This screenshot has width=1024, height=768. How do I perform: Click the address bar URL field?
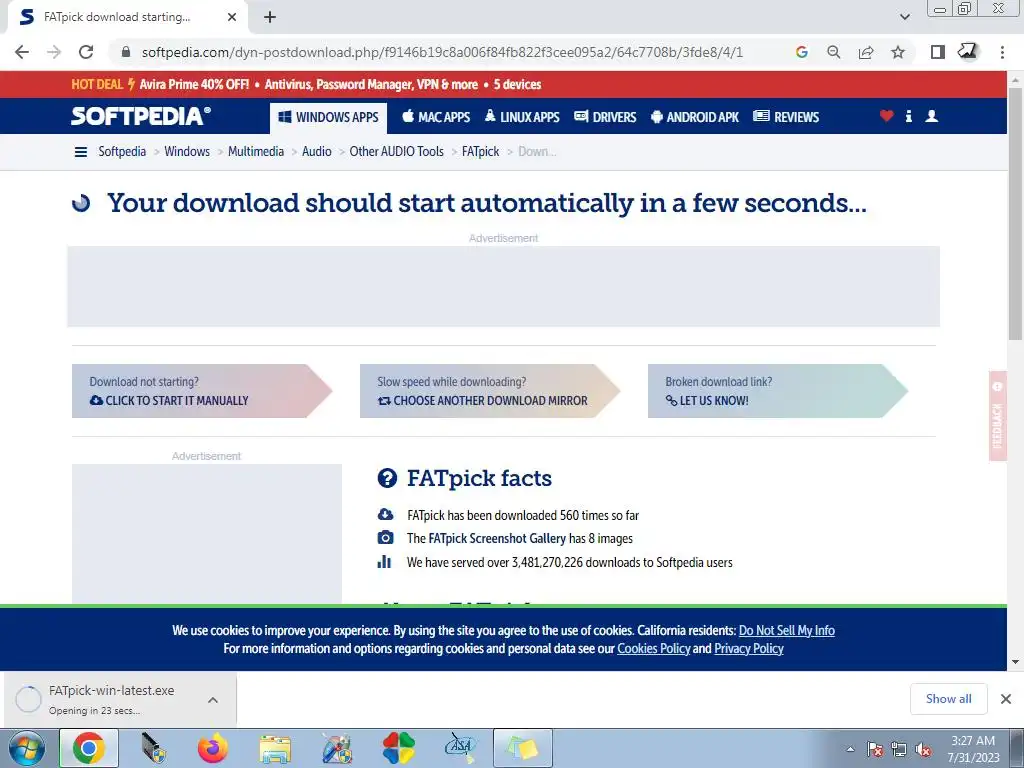[441, 52]
